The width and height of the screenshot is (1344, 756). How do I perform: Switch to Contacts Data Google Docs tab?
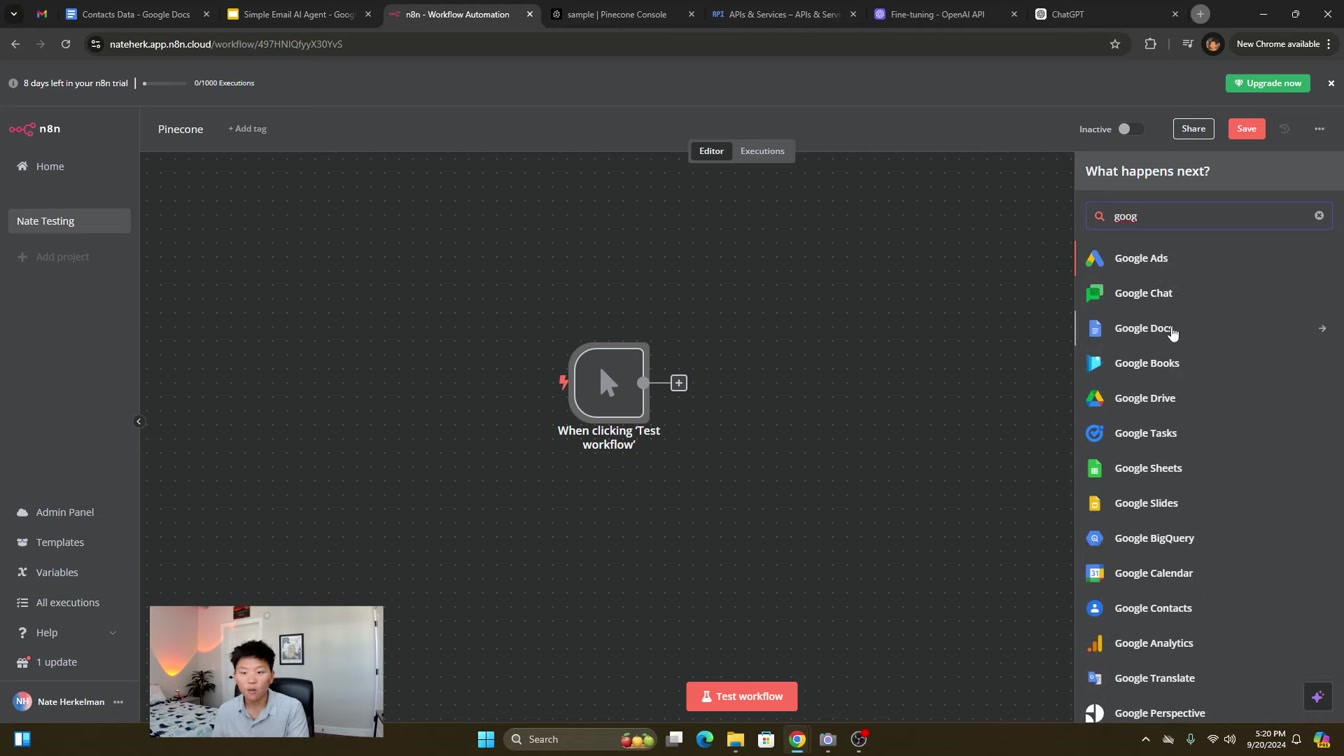point(135,14)
